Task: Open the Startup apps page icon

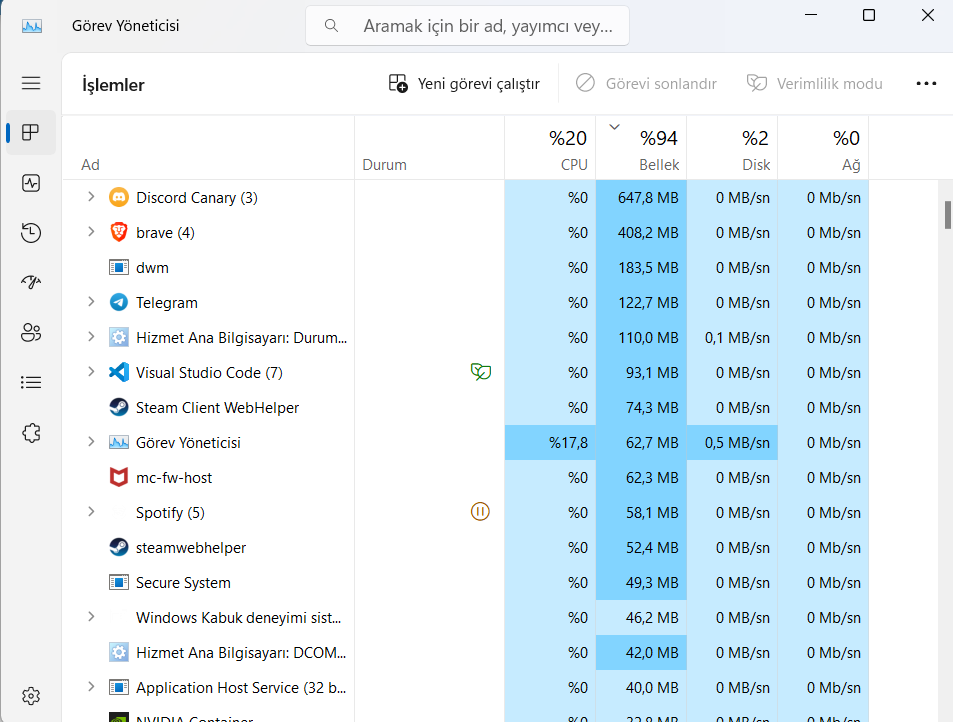Action: (x=31, y=282)
